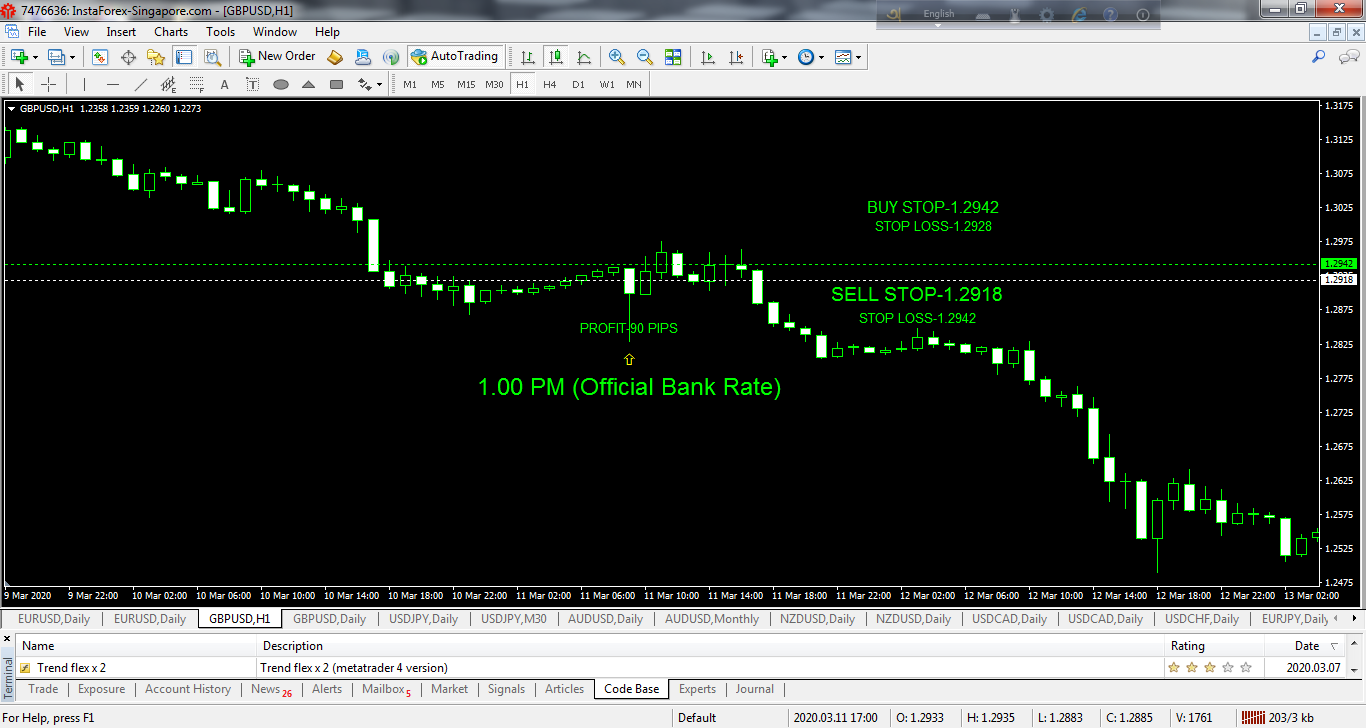This screenshot has height=728, width=1366.
Task: Open the MetaEditor book icon
Action: click(335, 57)
